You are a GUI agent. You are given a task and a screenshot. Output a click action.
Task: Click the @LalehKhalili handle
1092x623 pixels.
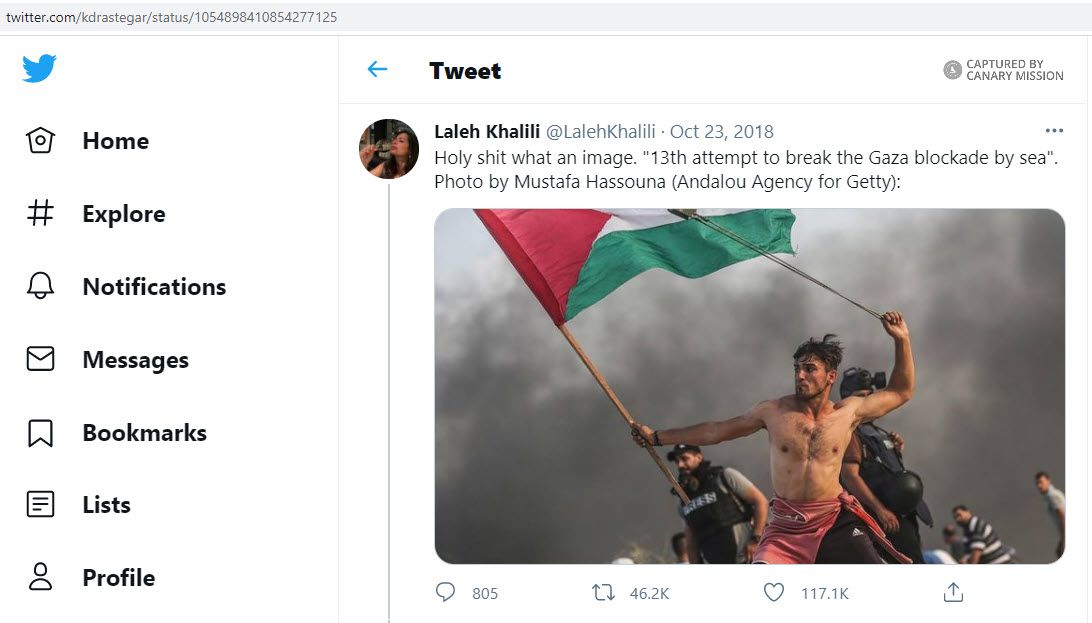[601, 132]
